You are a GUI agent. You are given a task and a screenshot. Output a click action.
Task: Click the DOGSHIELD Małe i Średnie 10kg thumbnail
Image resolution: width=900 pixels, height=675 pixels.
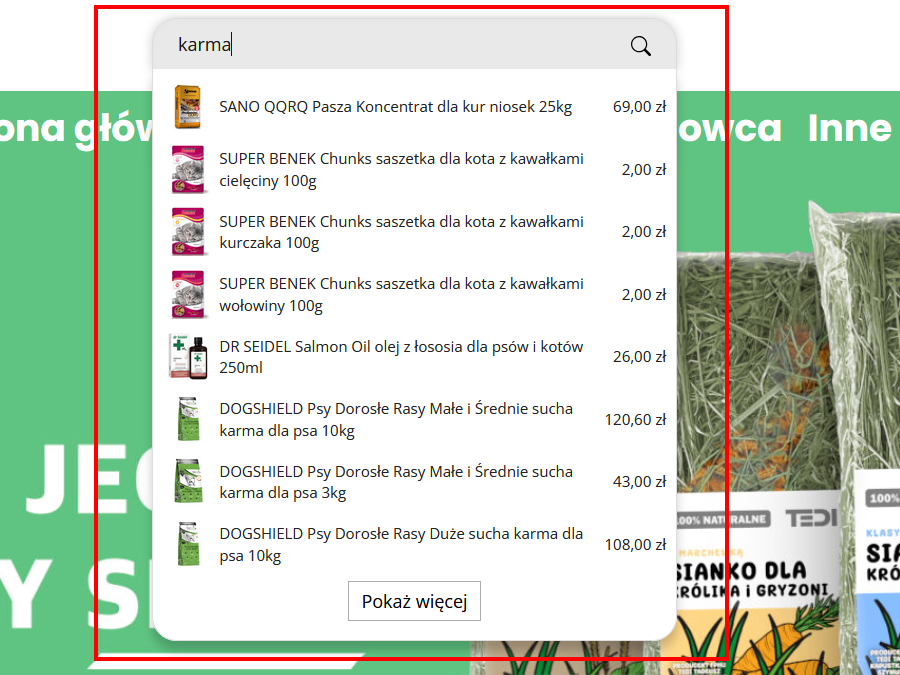coord(188,419)
